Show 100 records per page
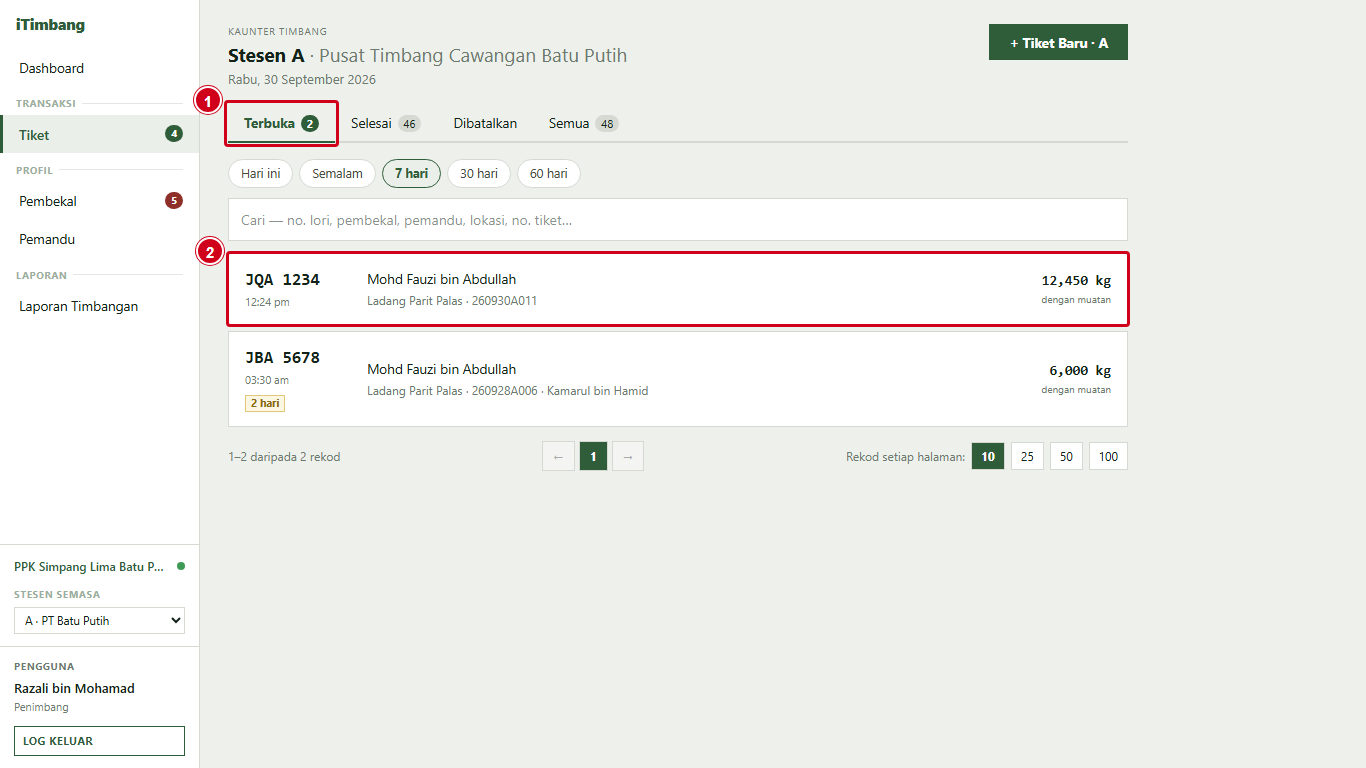 point(1108,457)
